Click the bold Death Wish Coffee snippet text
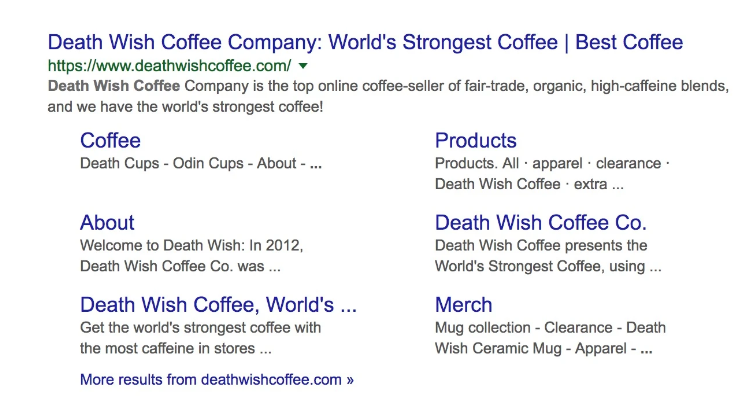754x410 pixels. click(x=114, y=86)
